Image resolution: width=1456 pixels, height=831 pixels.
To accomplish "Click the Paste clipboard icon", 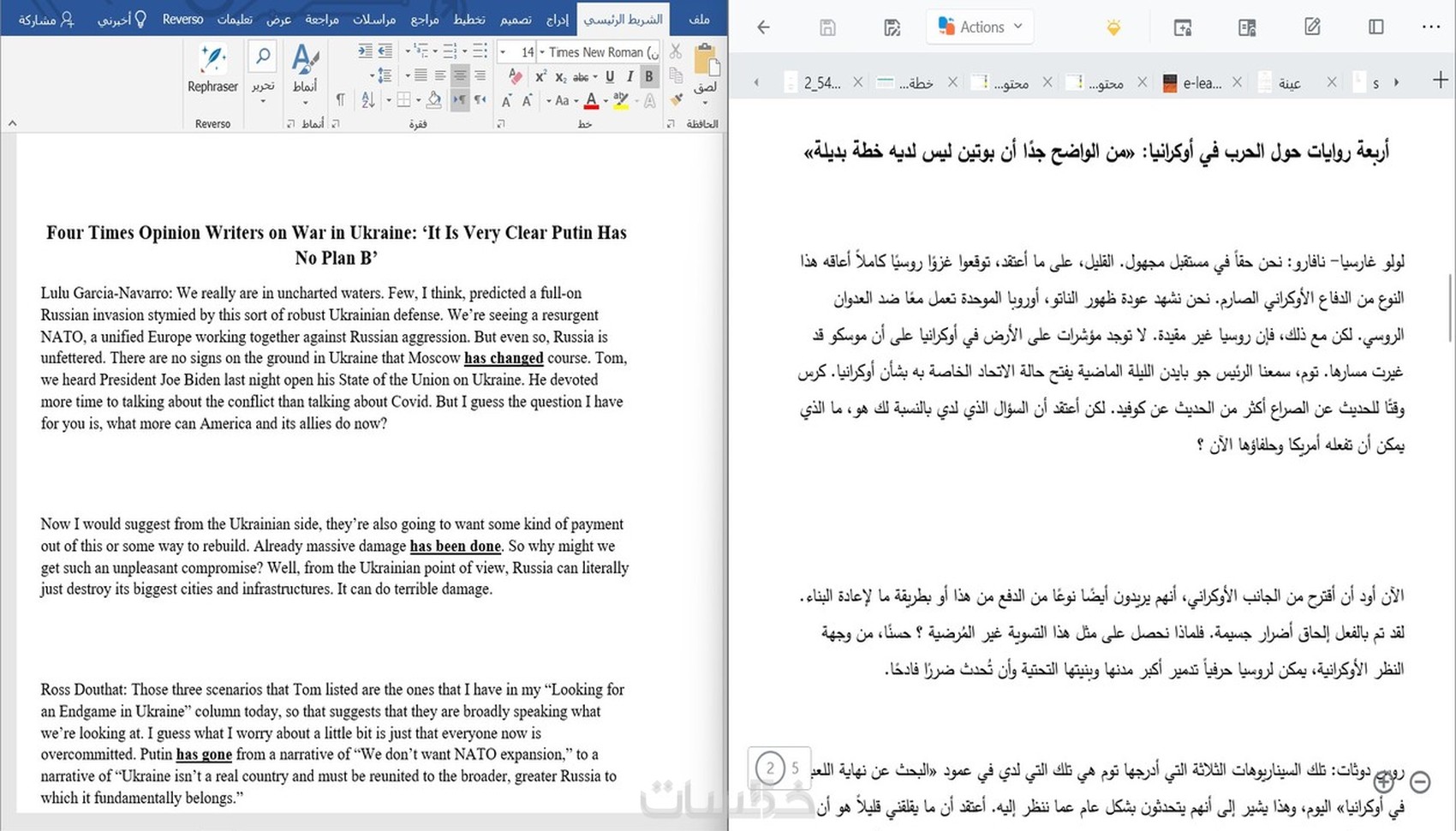I will point(706,60).
